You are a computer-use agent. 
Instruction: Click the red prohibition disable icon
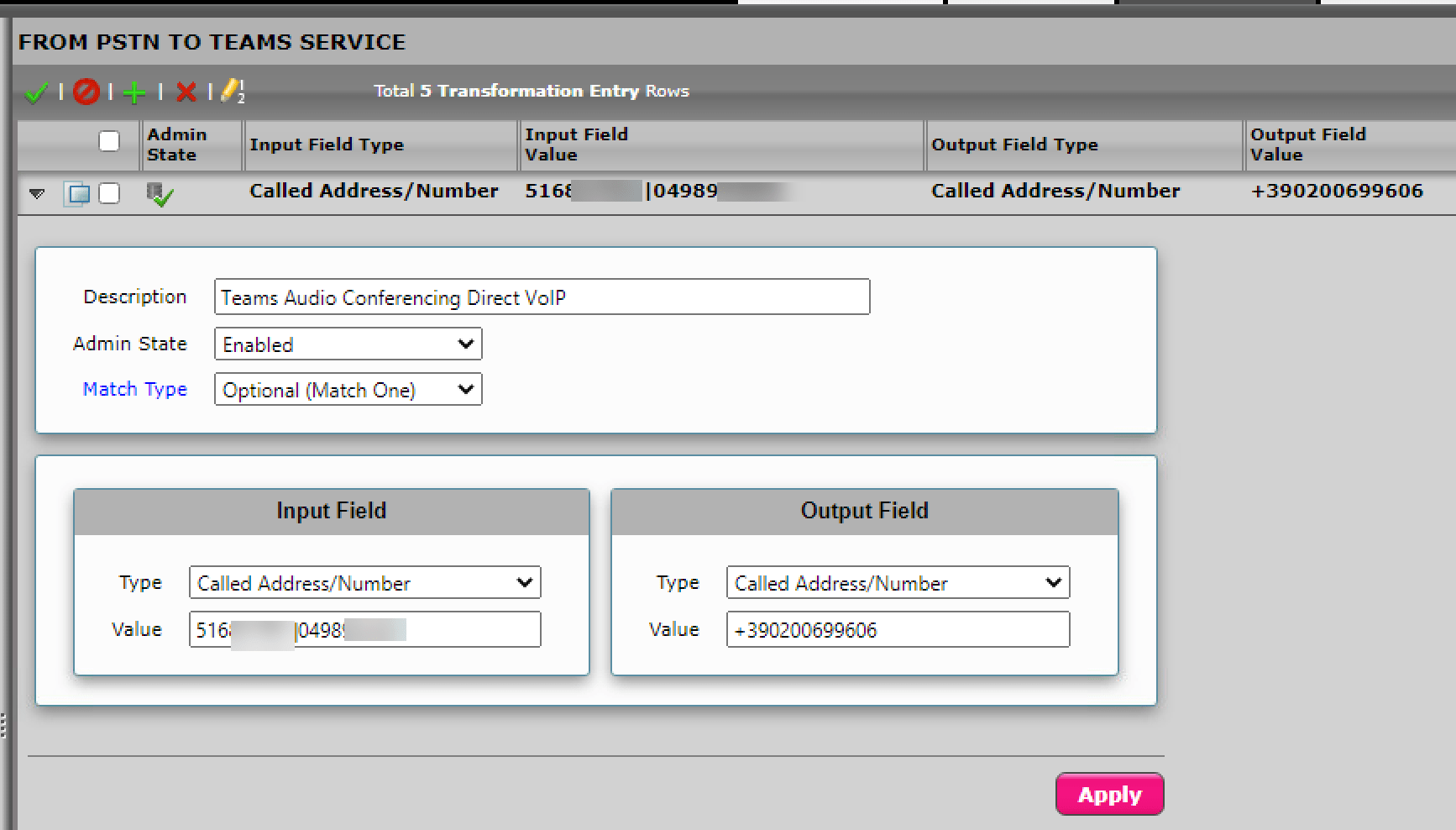pos(86,92)
